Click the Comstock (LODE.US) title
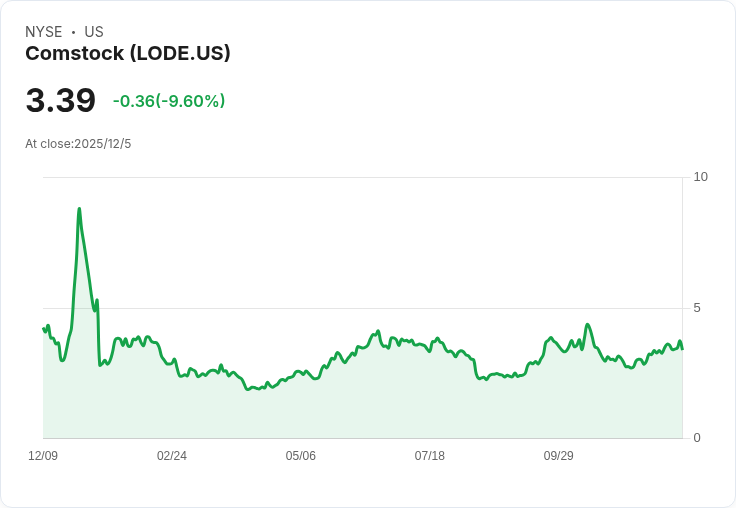Screen dimensions: 736x508 128,54
